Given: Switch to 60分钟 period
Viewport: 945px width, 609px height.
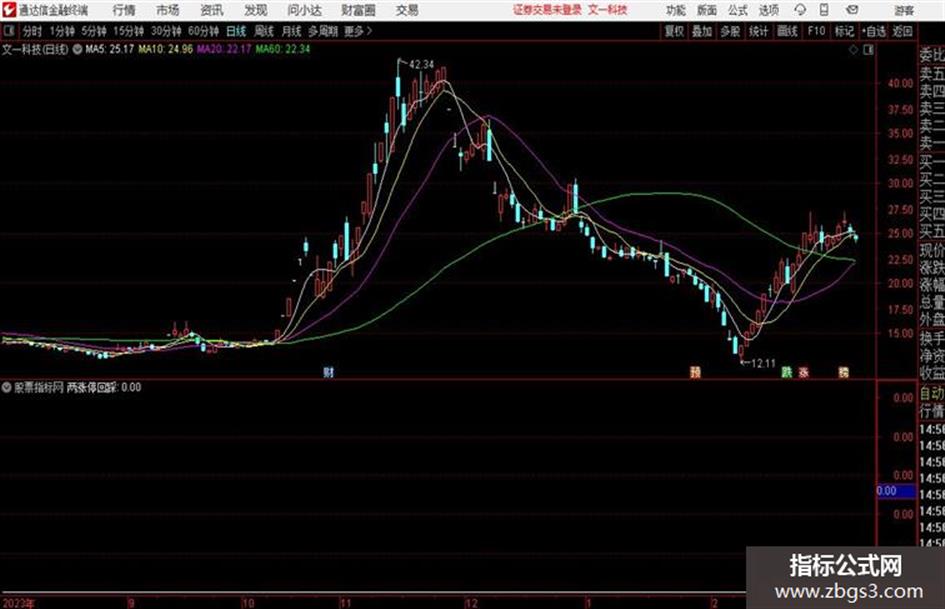Looking at the screenshot, I should pos(203,31).
